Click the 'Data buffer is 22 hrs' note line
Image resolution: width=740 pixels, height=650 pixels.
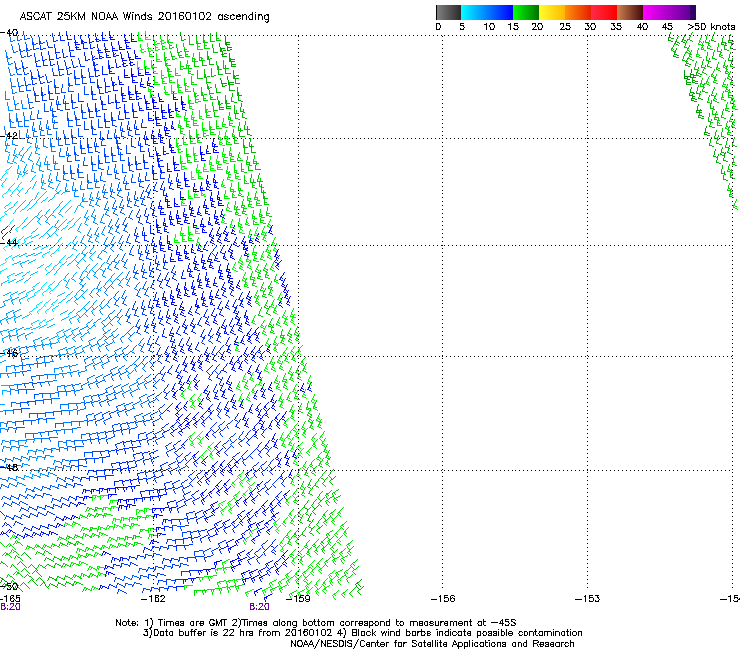click(x=362, y=633)
